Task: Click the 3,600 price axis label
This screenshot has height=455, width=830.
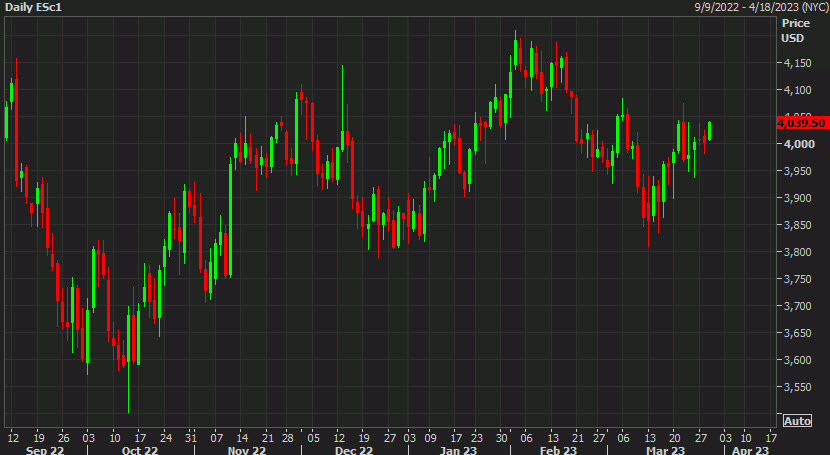Action: coord(797,360)
